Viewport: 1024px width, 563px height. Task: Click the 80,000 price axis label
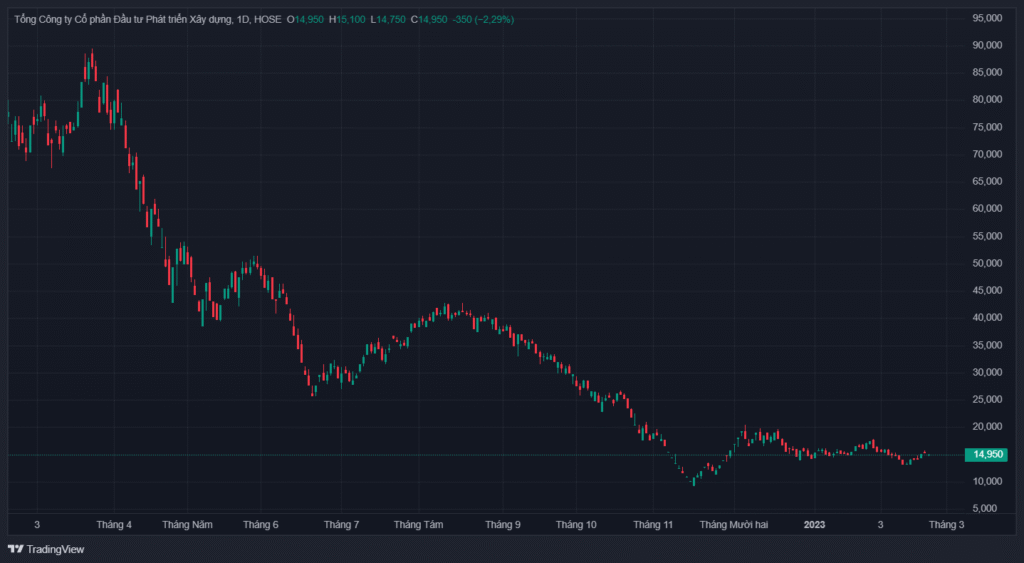click(x=987, y=99)
